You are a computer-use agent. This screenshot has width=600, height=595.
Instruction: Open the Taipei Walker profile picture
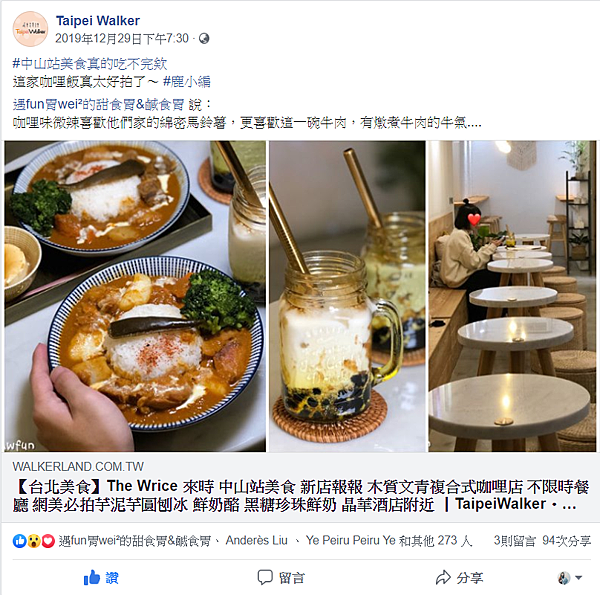coord(30,29)
